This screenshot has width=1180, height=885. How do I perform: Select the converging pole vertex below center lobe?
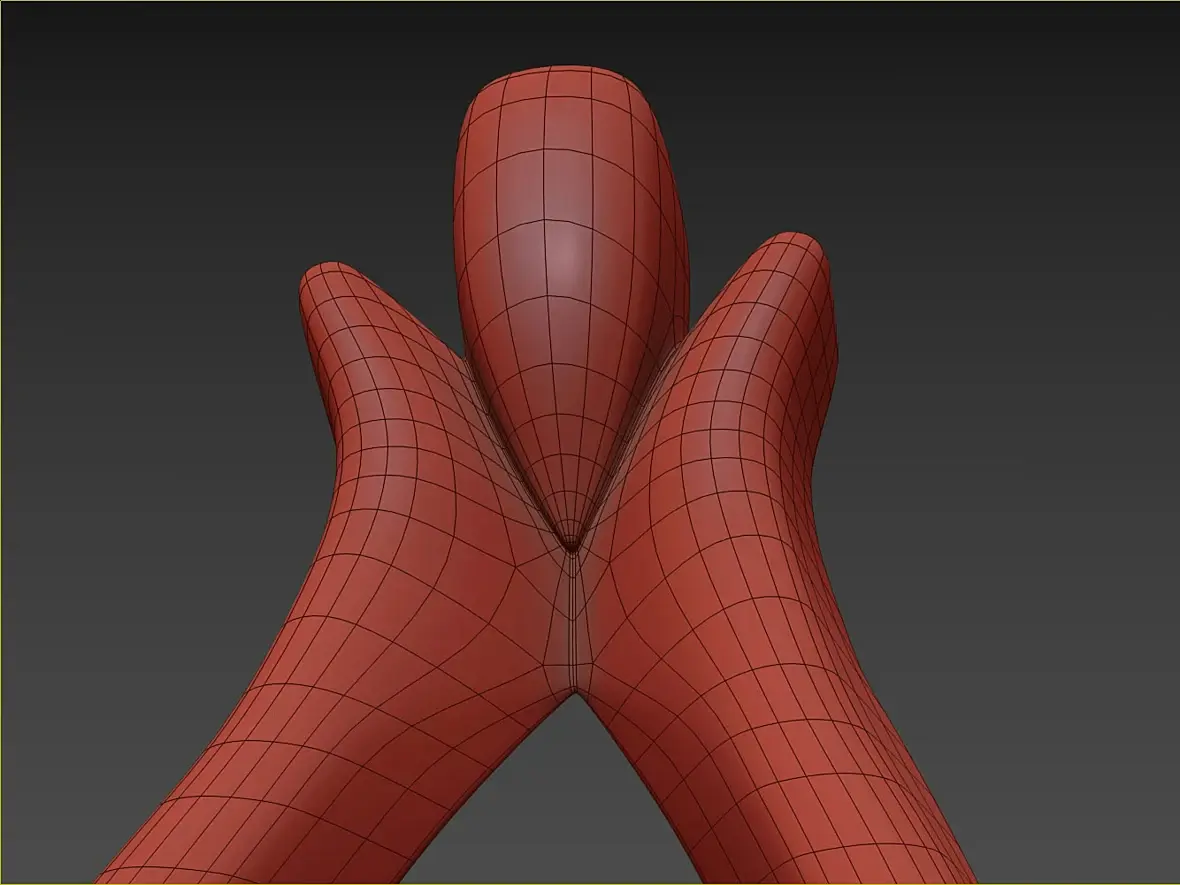pos(571,547)
